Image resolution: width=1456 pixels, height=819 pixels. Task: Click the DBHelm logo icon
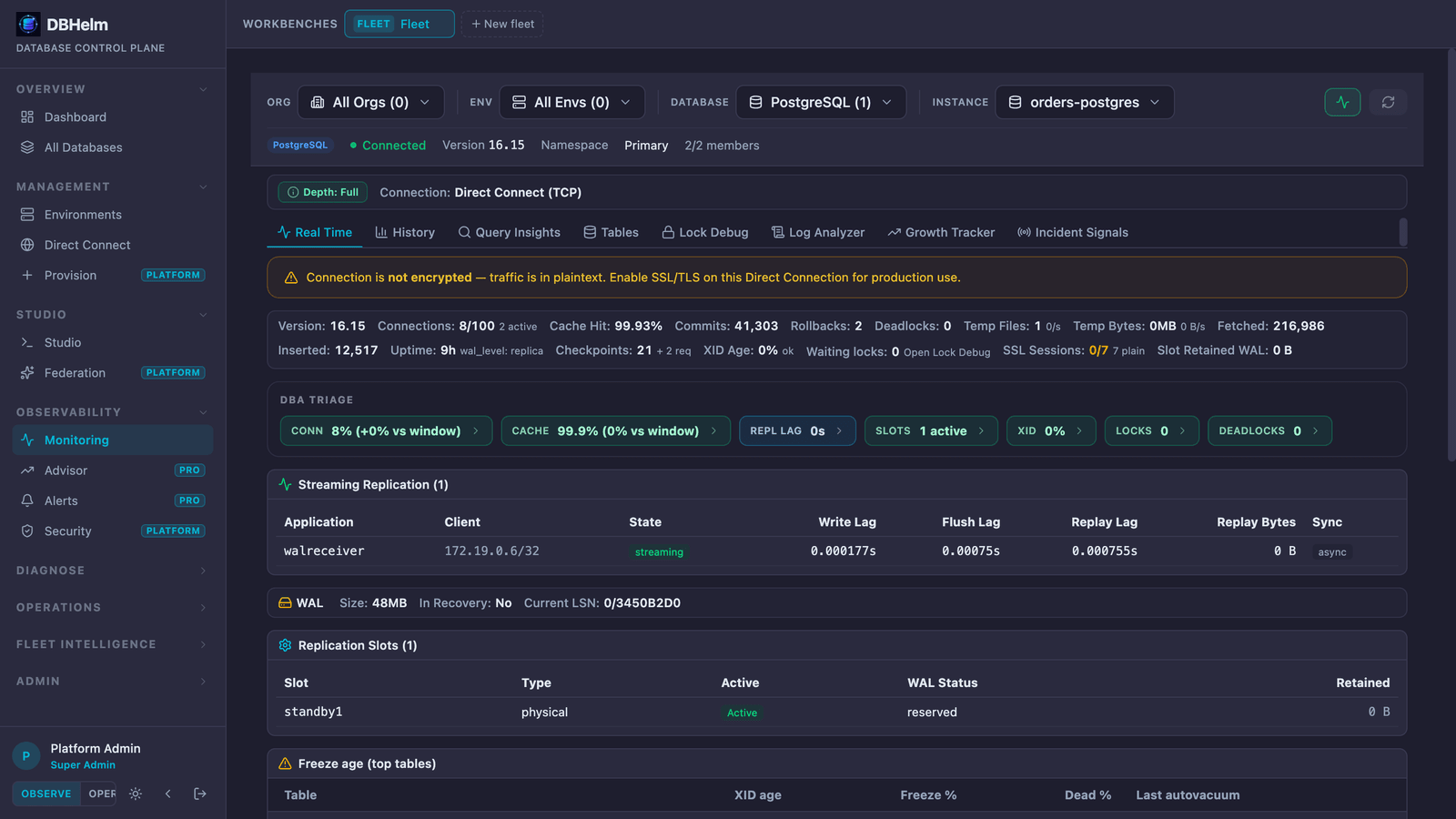[28, 25]
